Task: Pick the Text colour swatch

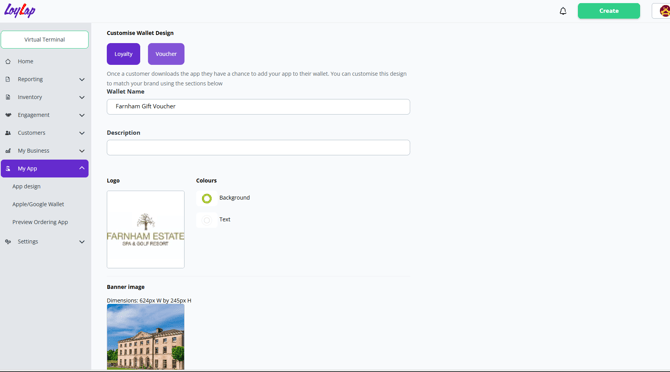Action: pyautogui.click(x=207, y=220)
